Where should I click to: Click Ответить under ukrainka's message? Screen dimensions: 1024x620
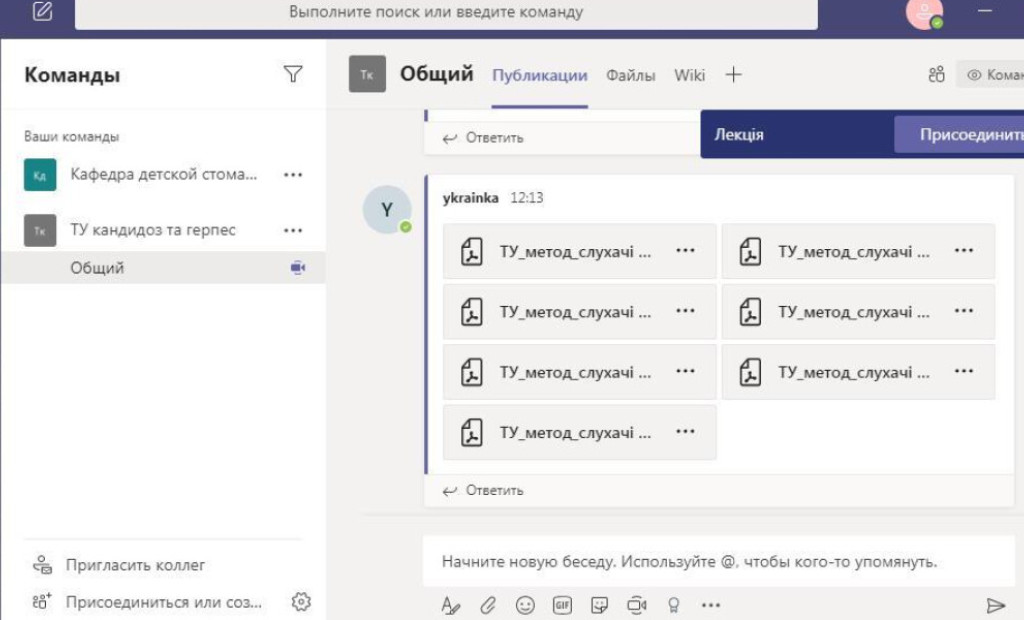point(484,490)
